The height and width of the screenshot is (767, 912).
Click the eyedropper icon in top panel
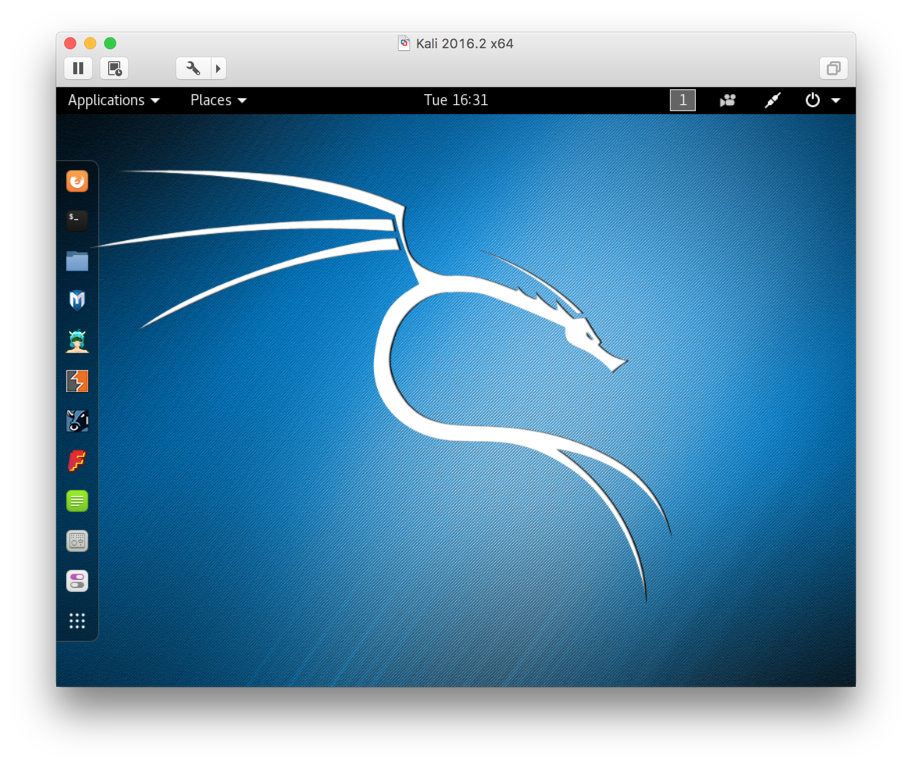click(x=772, y=100)
